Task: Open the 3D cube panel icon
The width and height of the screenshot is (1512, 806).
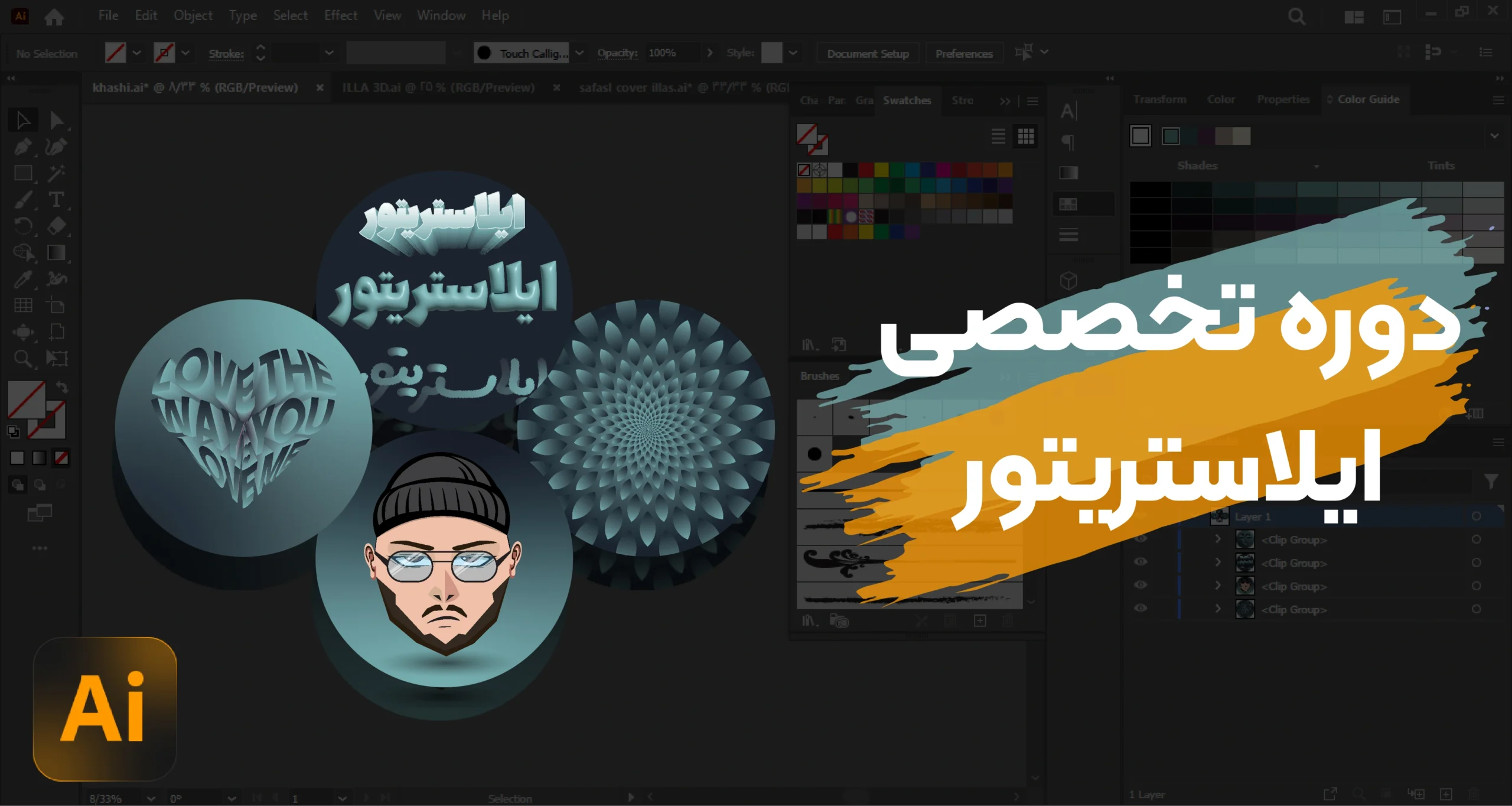Action: coord(1068,281)
